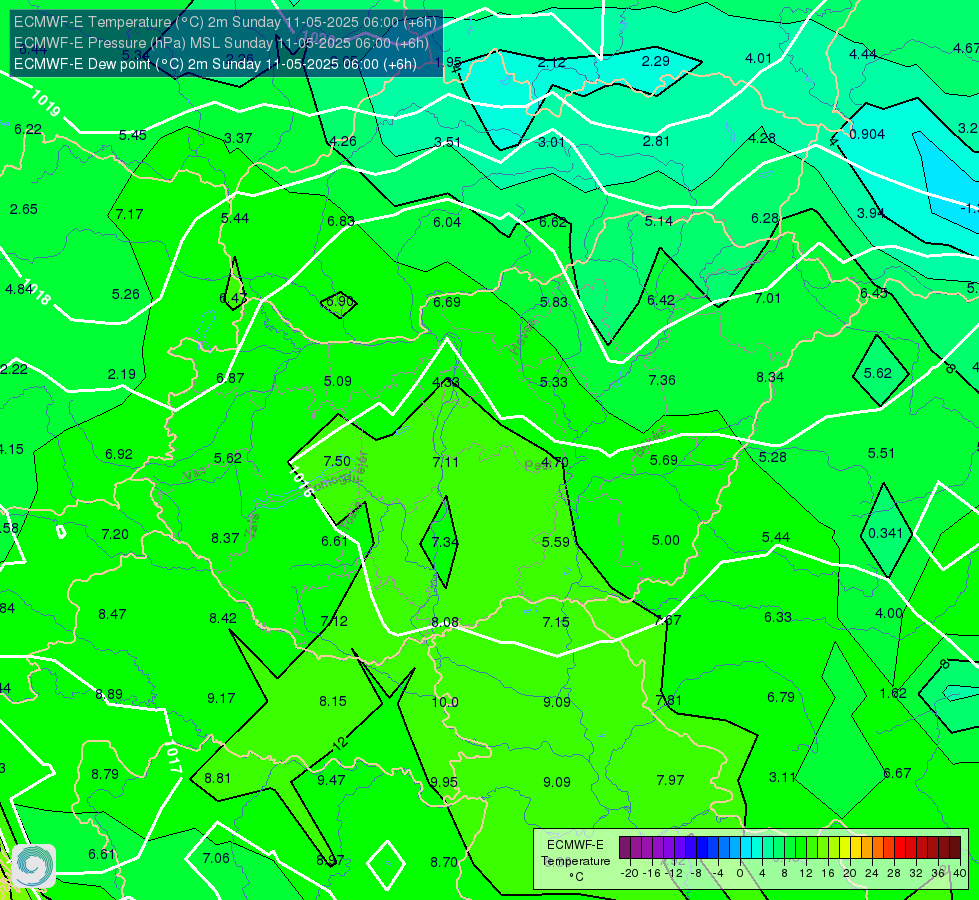Click the legend title ECMWF-E Temperature °C
The height and width of the screenshot is (900, 979).
[x=575, y=861]
